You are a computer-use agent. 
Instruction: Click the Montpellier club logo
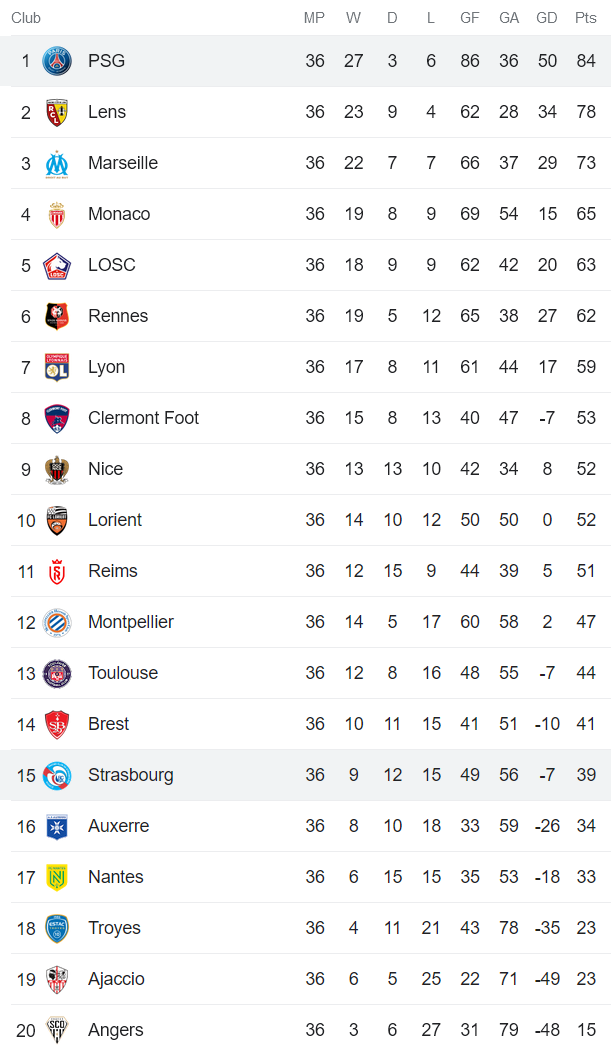(57, 622)
